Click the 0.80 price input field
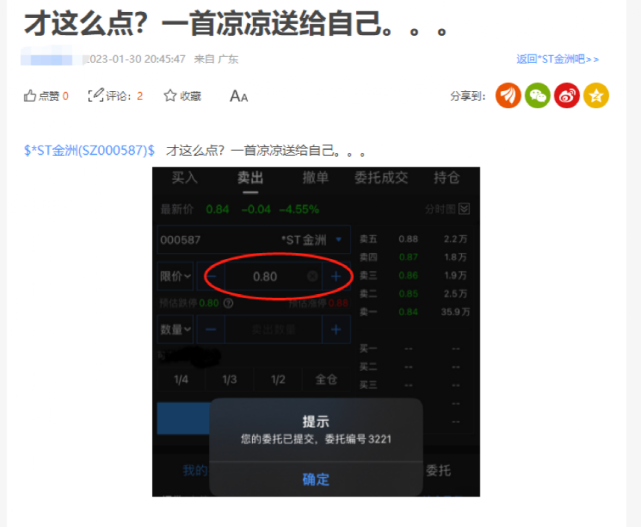Screen dimensions: 641x527 click(265, 276)
